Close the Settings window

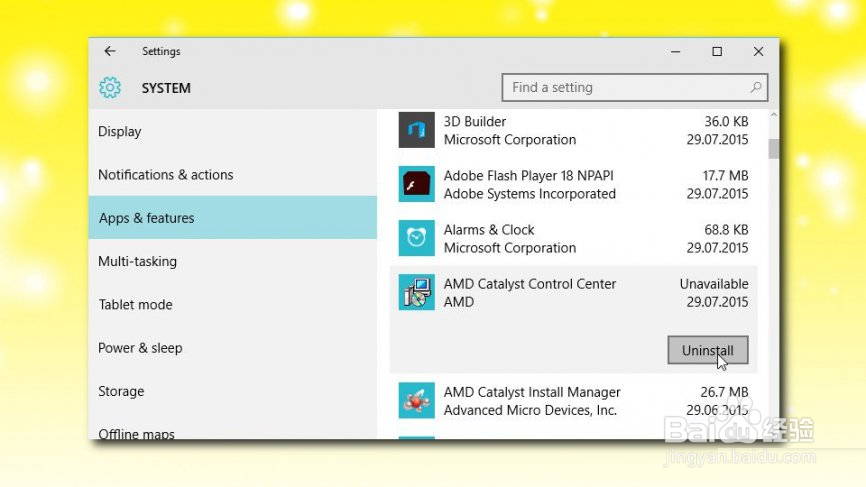[x=758, y=51]
